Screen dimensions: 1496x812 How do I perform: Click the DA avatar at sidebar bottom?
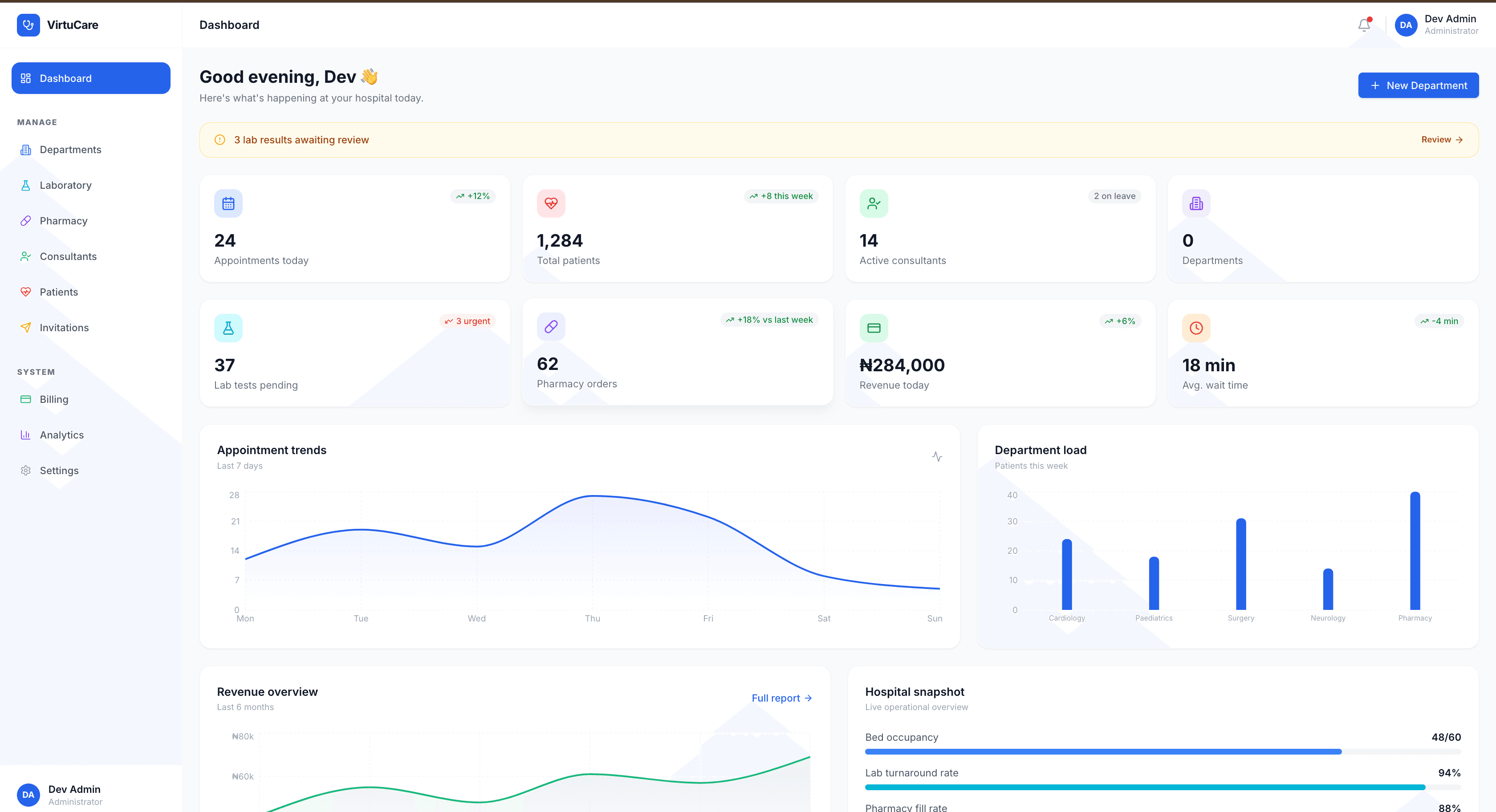28,795
